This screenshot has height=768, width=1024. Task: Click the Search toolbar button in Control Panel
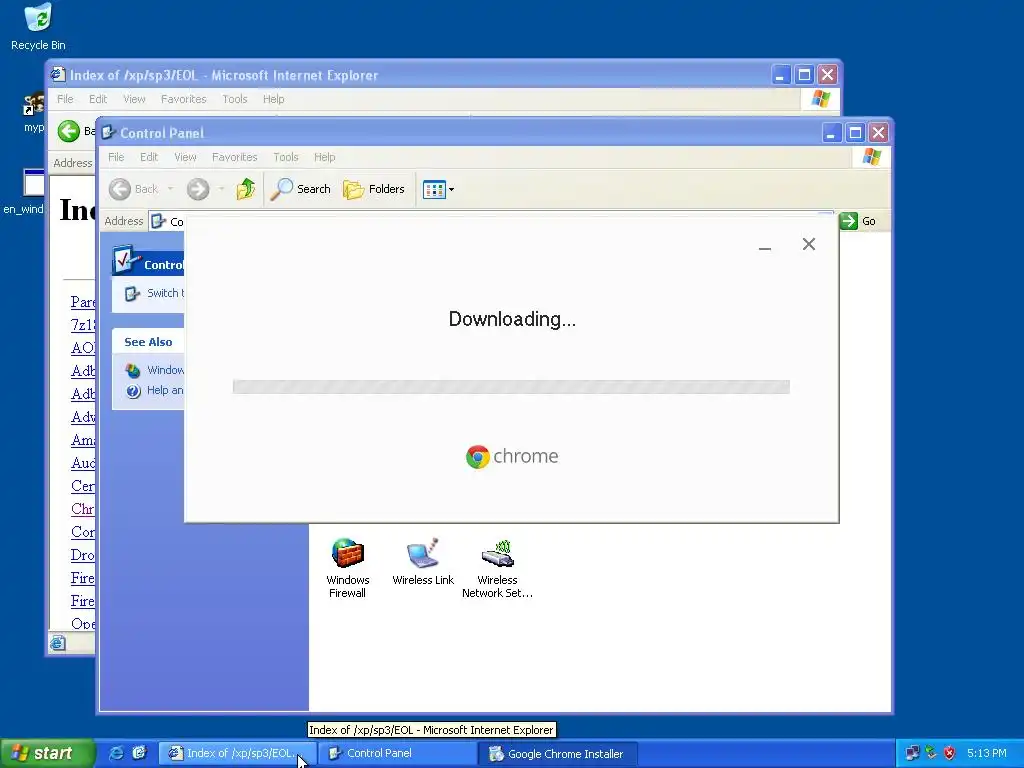click(x=301, y=189)
